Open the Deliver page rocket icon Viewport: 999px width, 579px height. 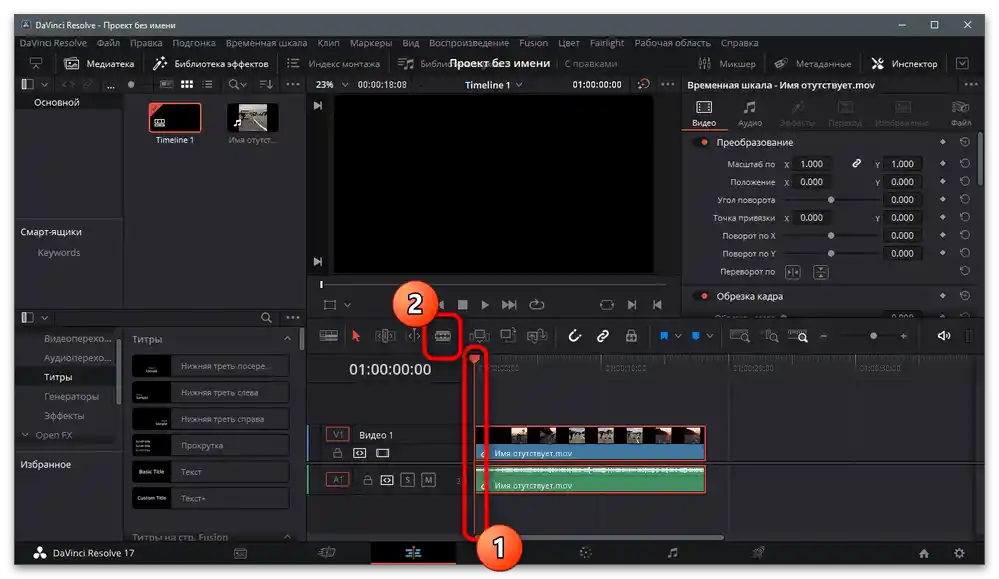(x=758, y=553)
